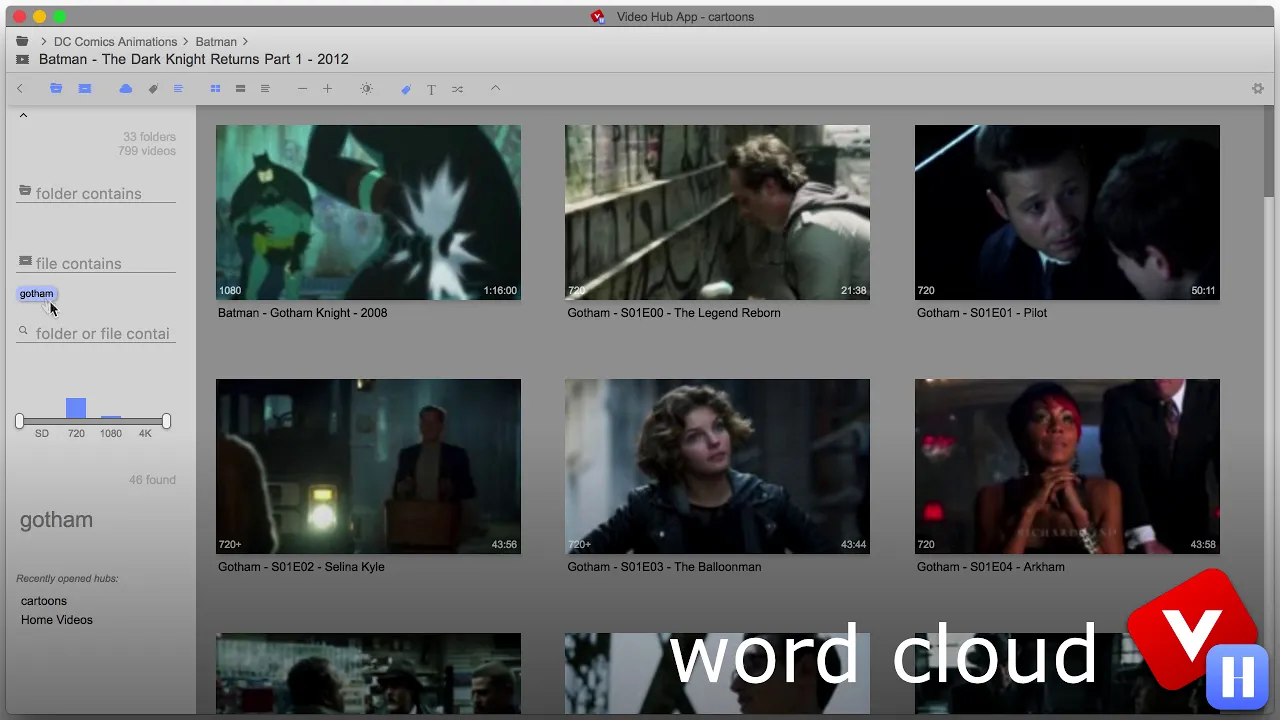Viewport: 1280px width, 720px height.
Task: Click the right resolution slider handle
Action: tap(166, 421)
